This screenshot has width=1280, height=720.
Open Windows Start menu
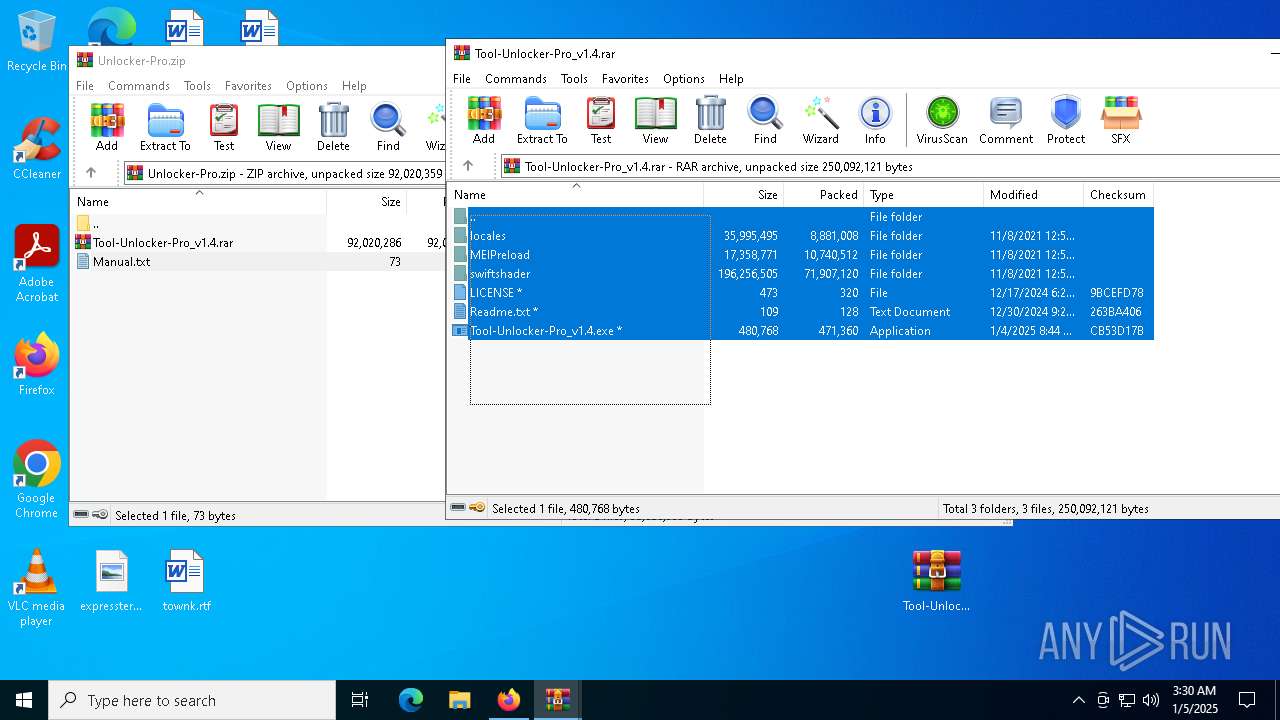[x=24, y=700]
